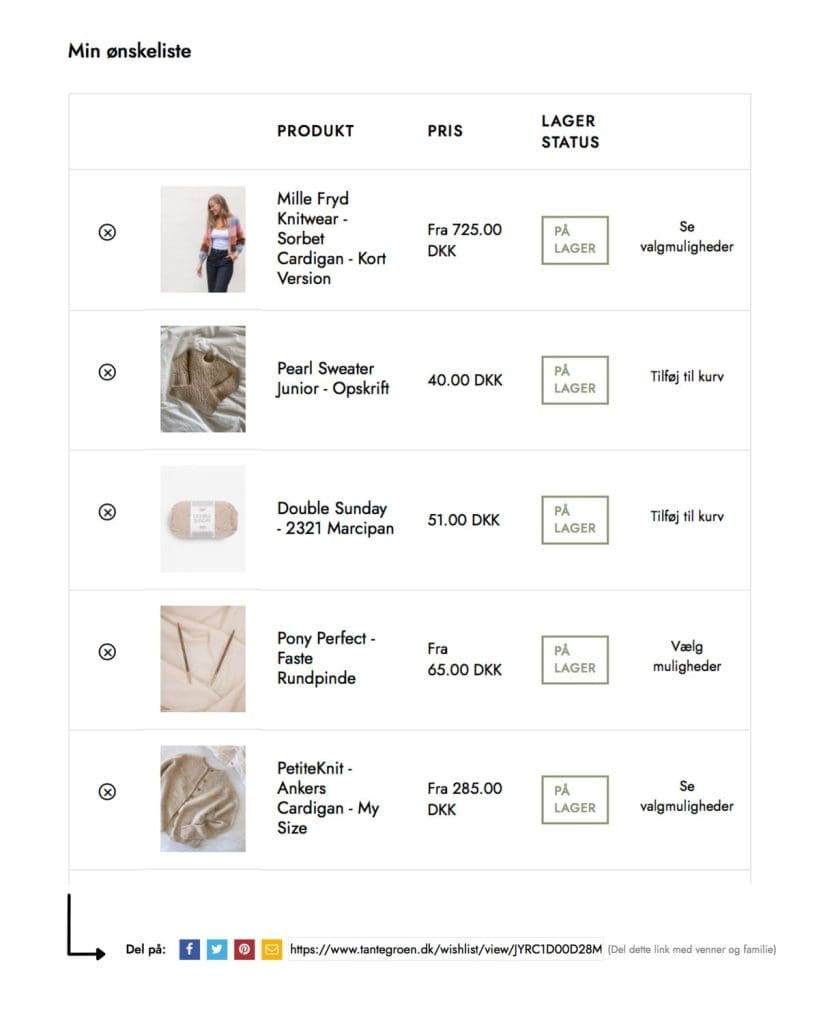This screenshot has width=819, height=1024.
Task: See options for PetiteKnit Ankers Cardigan
Action: 686,797
